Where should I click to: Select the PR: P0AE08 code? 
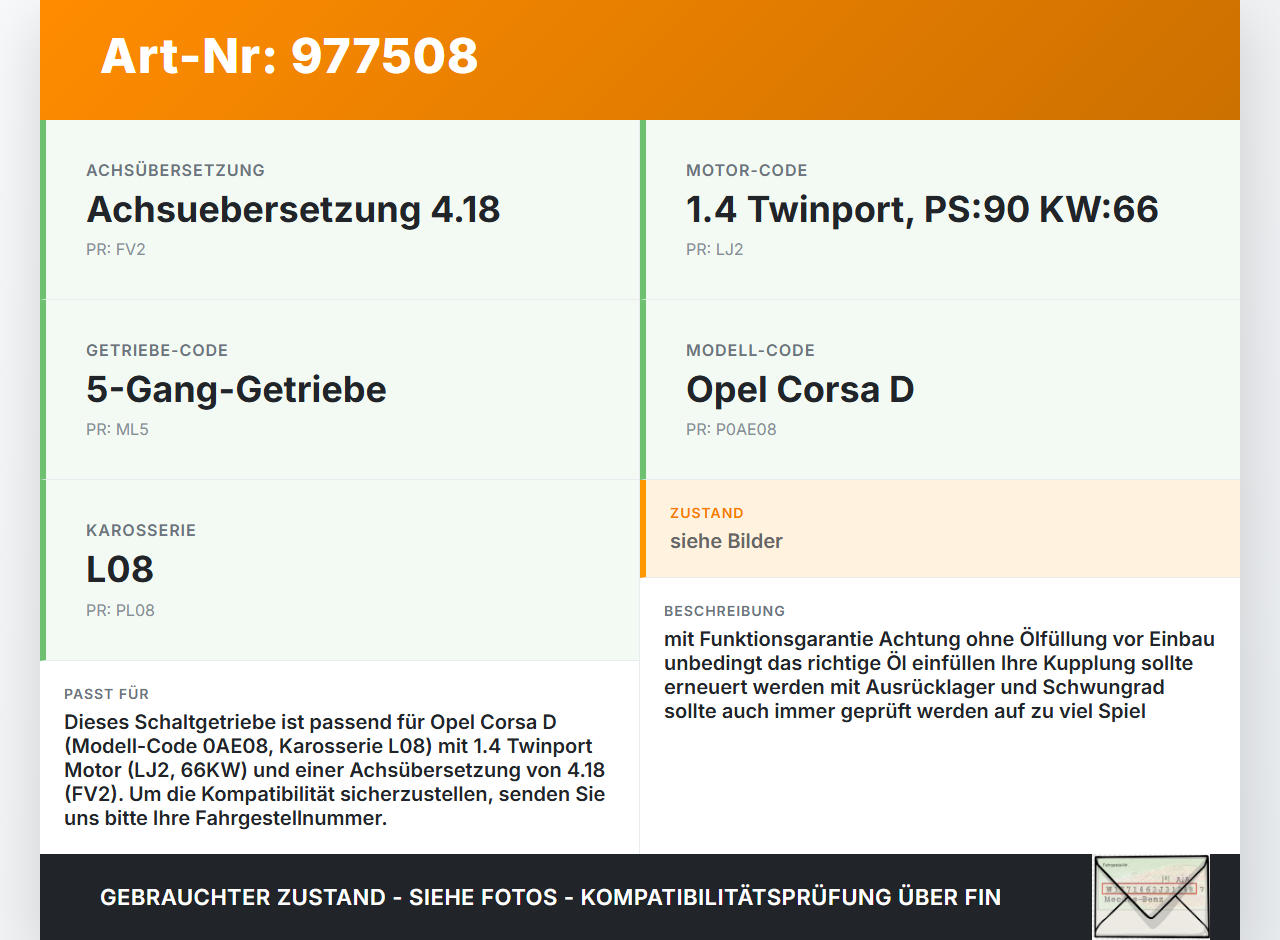731,429
